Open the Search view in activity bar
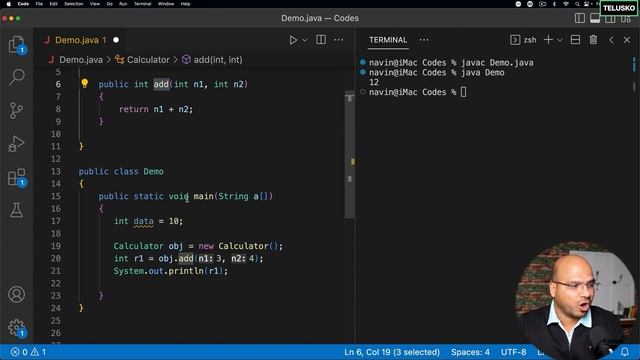Viewport: 640px width, 360px height. coord(16,77)
